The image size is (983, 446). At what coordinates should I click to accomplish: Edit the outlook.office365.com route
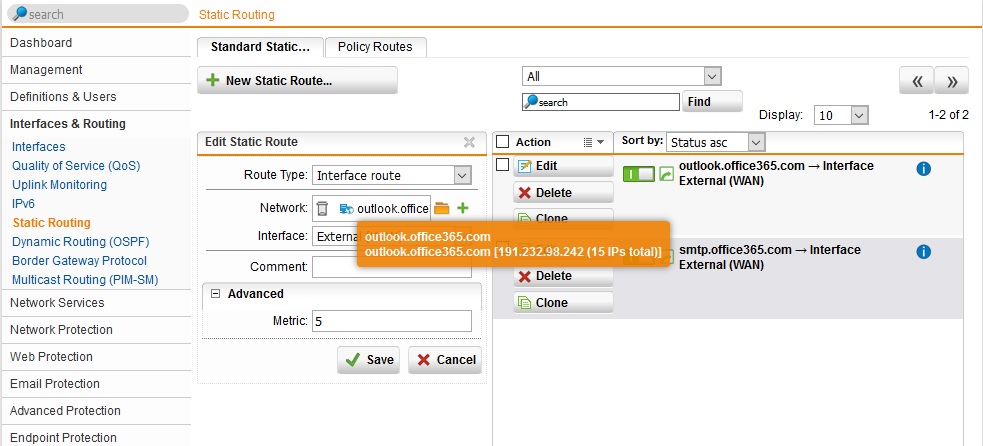[x=563, y=166]
